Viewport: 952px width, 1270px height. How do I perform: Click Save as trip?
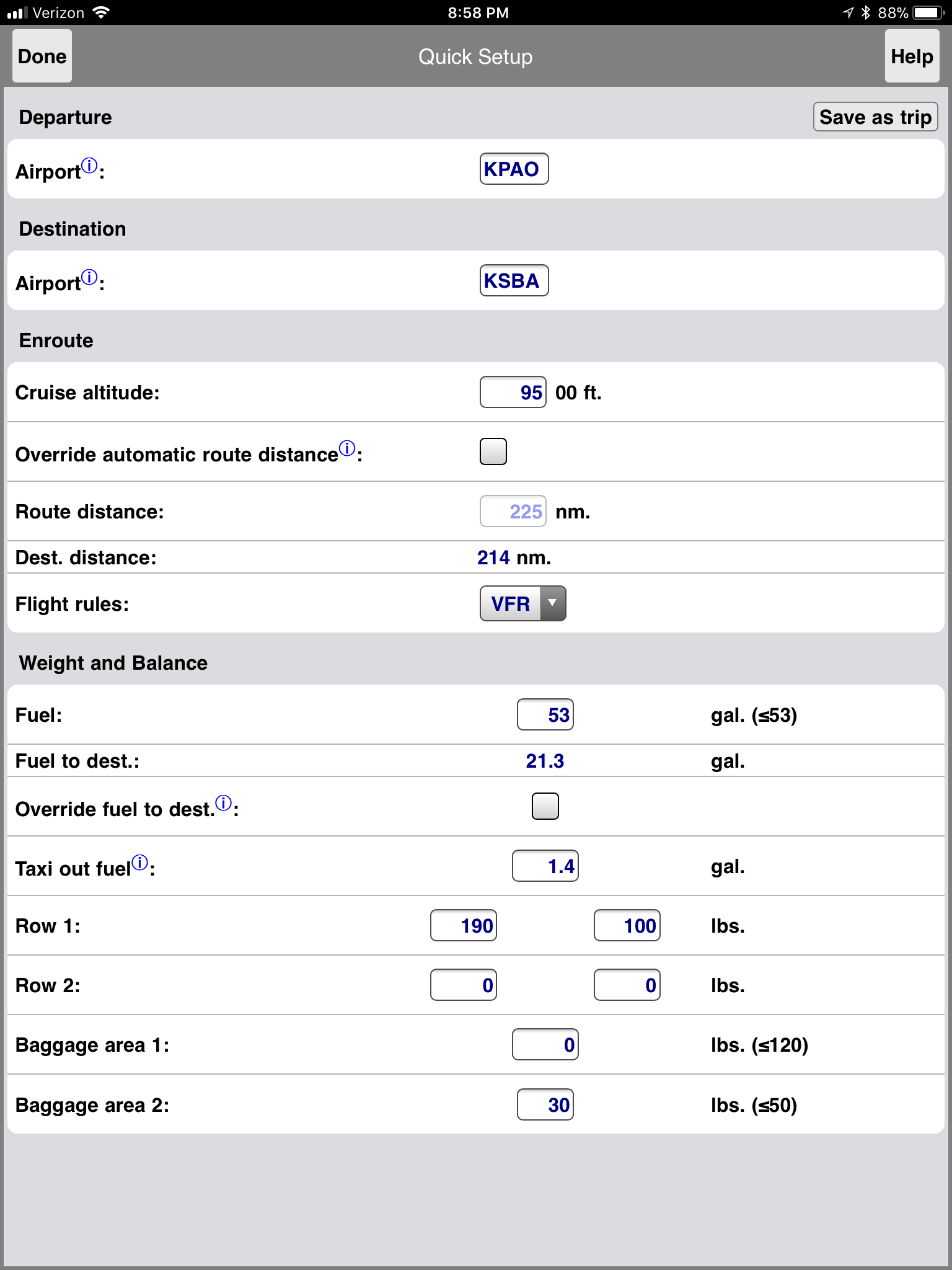[x=875, y=117]
